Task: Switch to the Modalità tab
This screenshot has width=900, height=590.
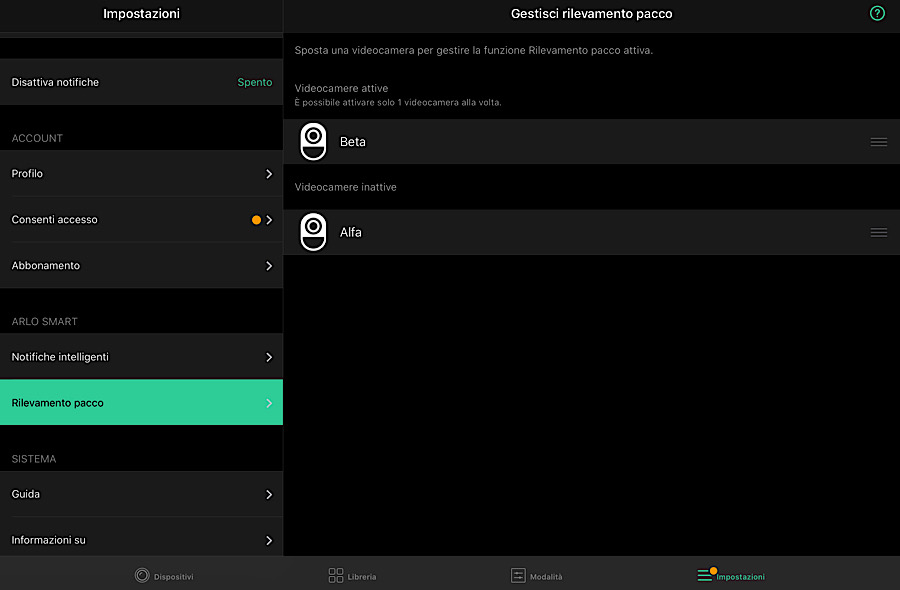Action: point(537,576)
